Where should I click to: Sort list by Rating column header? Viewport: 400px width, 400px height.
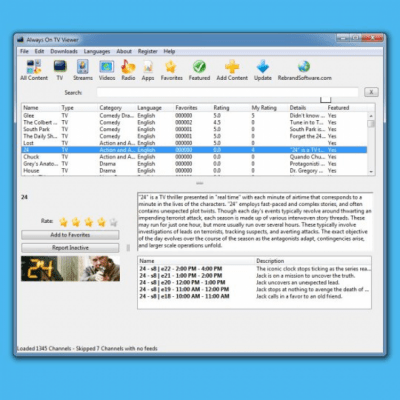click(x=221, y=108)
